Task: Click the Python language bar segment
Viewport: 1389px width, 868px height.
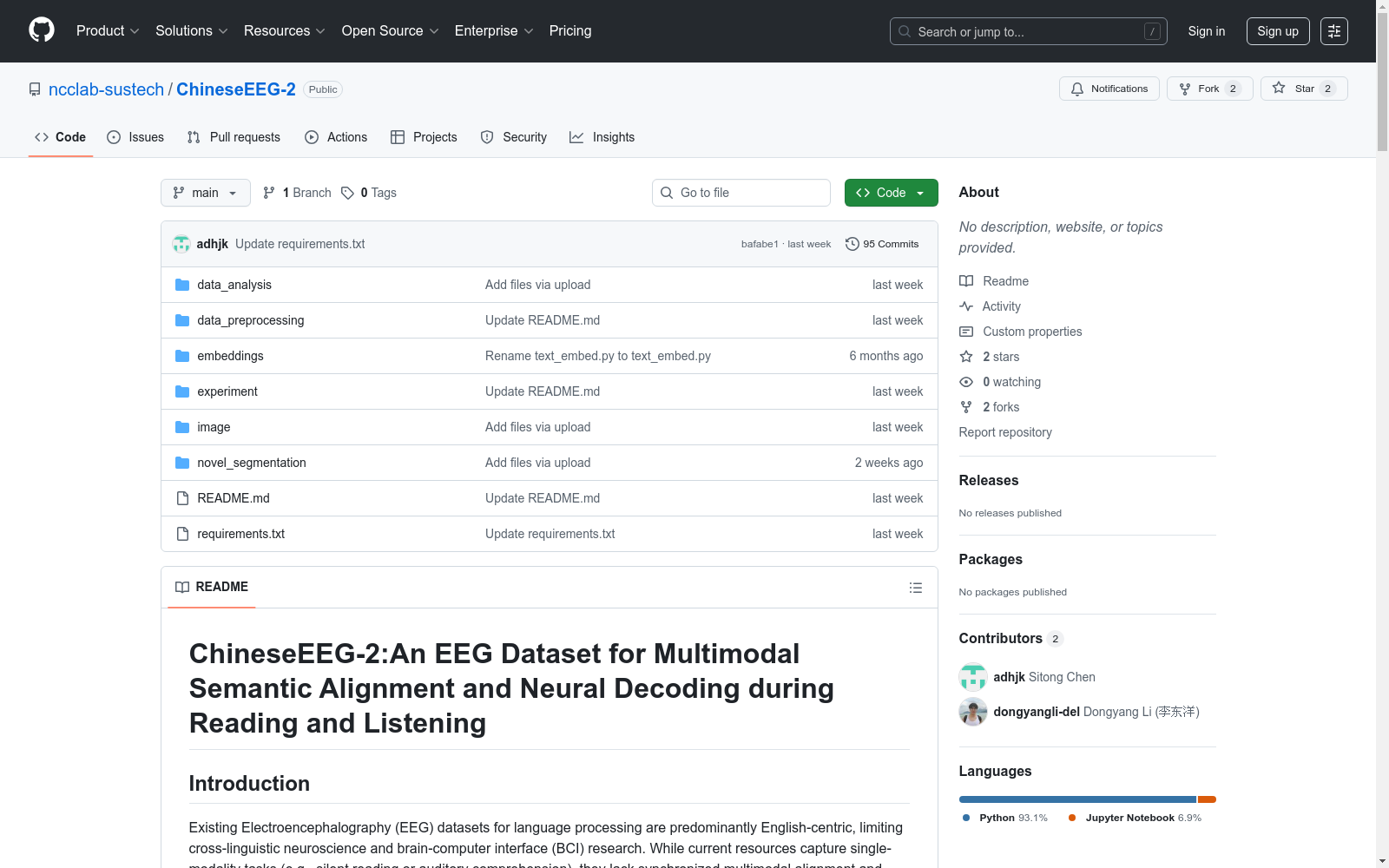Action: [x=1077, y=799]
